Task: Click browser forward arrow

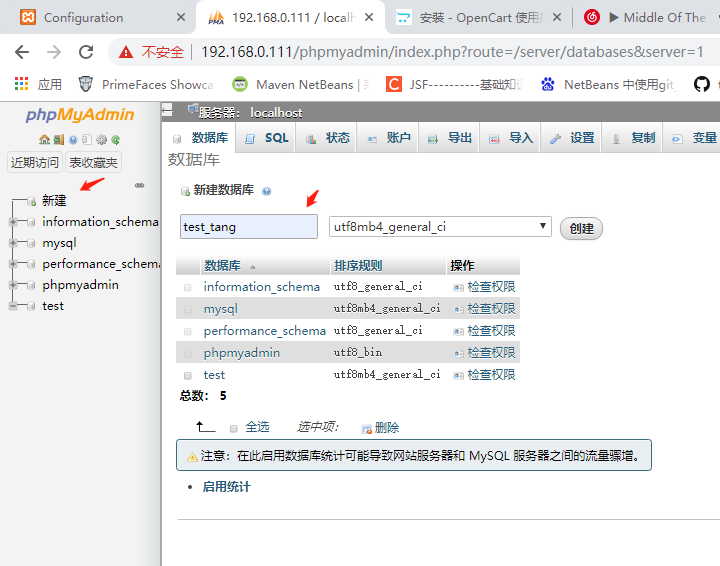Action: click(x=54, y=52)
